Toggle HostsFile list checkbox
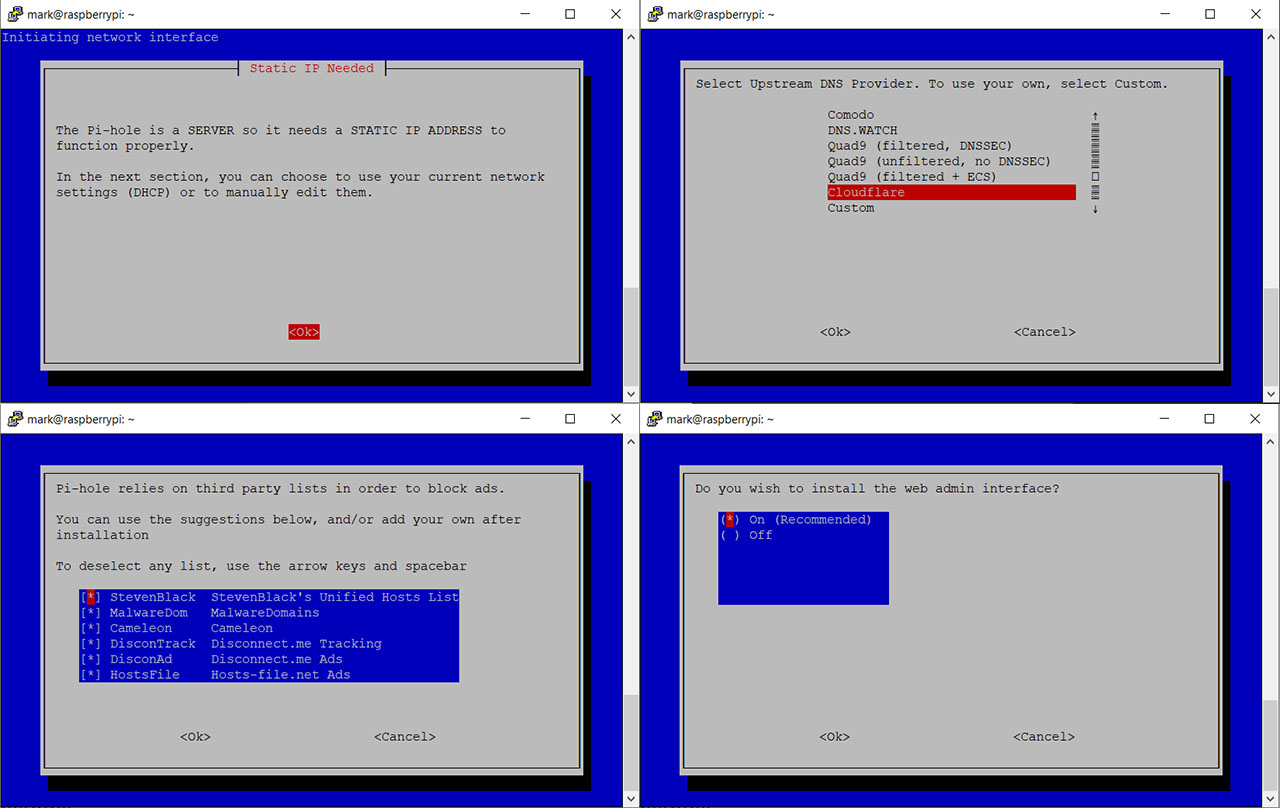 (90, 675)
